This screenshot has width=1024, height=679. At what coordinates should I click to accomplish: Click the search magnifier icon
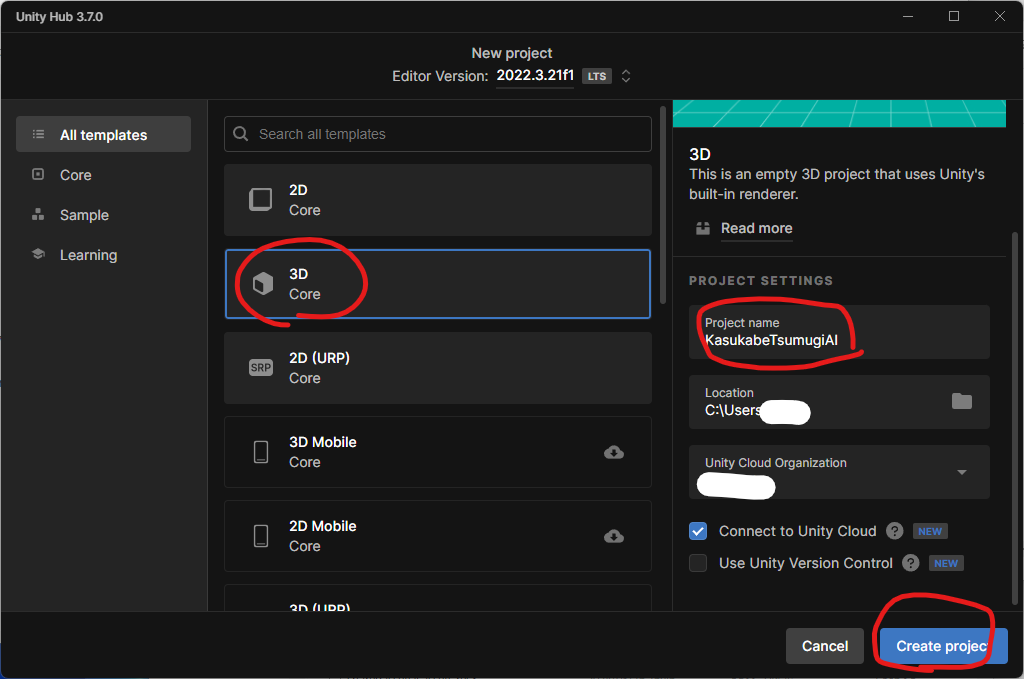click(240, 134)
